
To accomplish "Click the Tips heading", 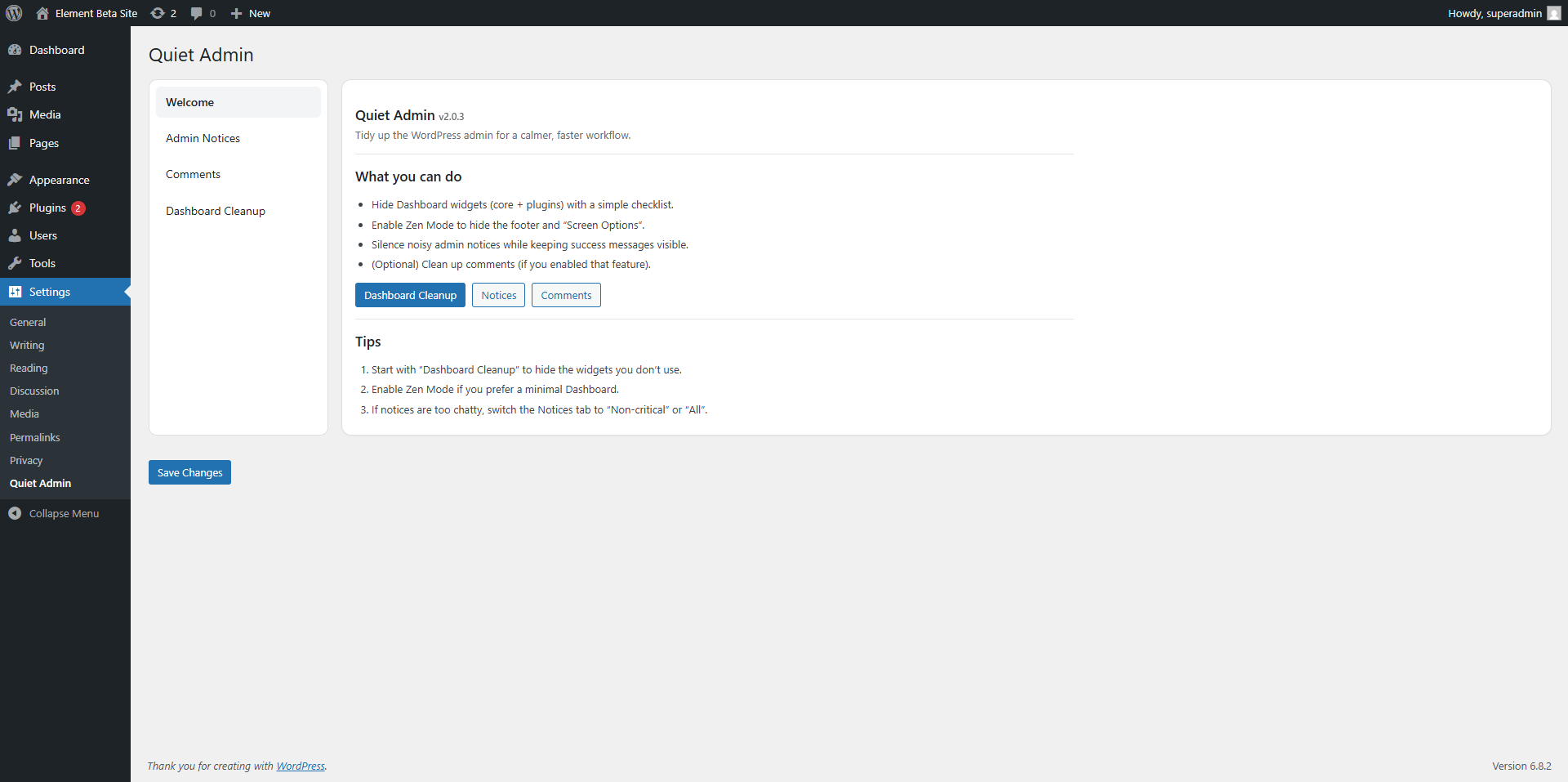I will pyautogui.click(x=368, y=342).
